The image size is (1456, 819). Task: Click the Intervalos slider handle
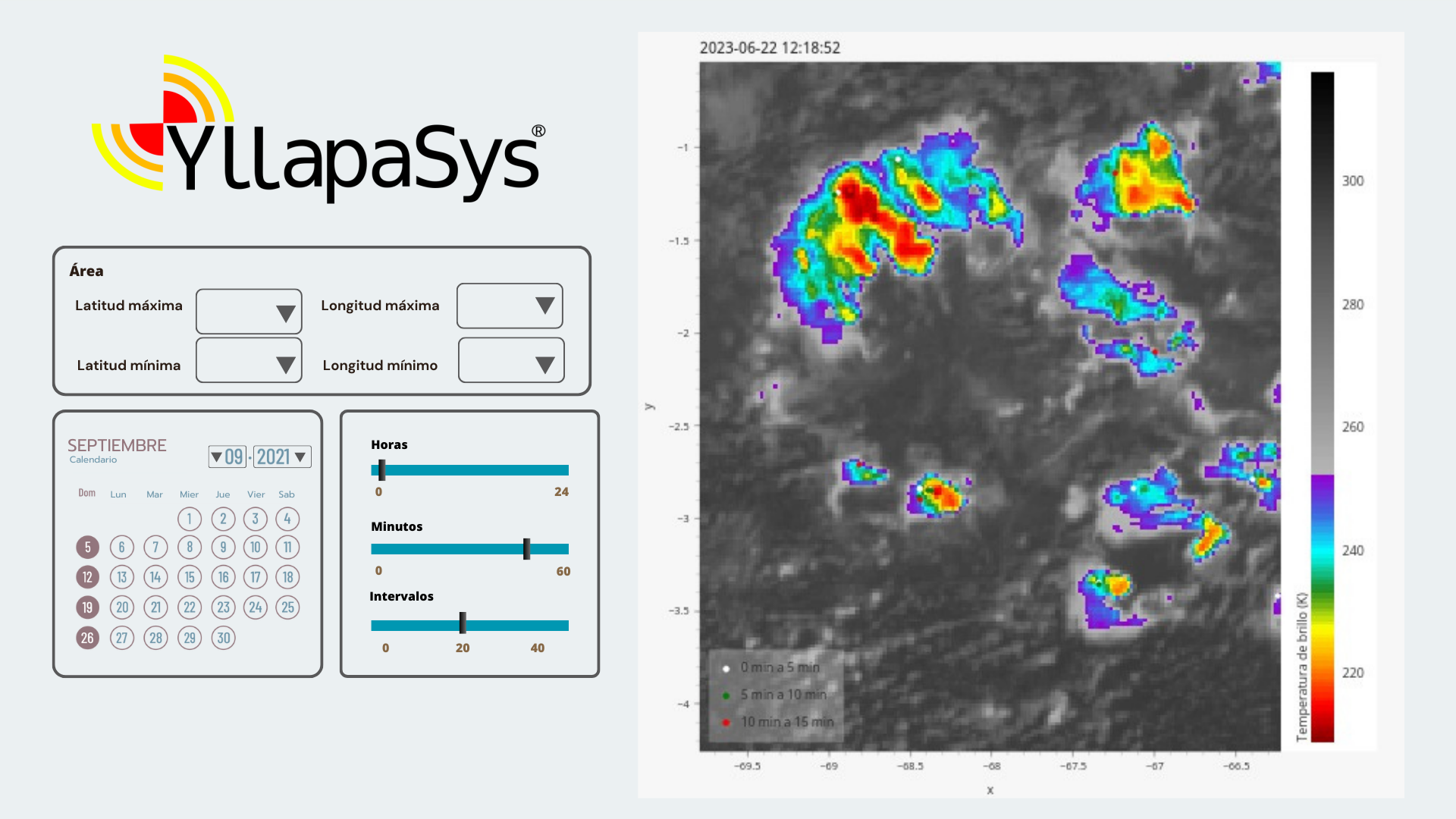[463, 623]
